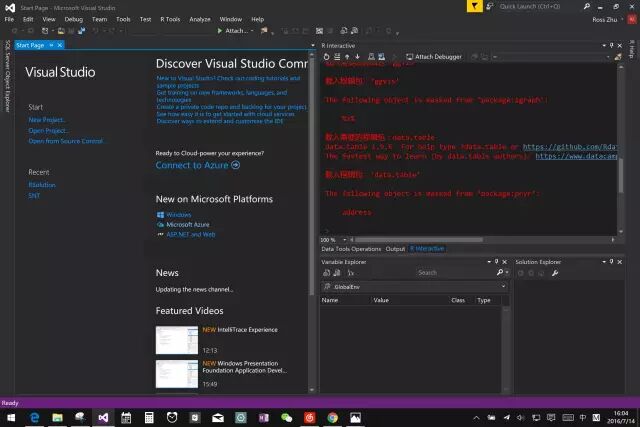The image size is (640, 427).
Task: Click the Variable Explorer search field
Action: 455,272
